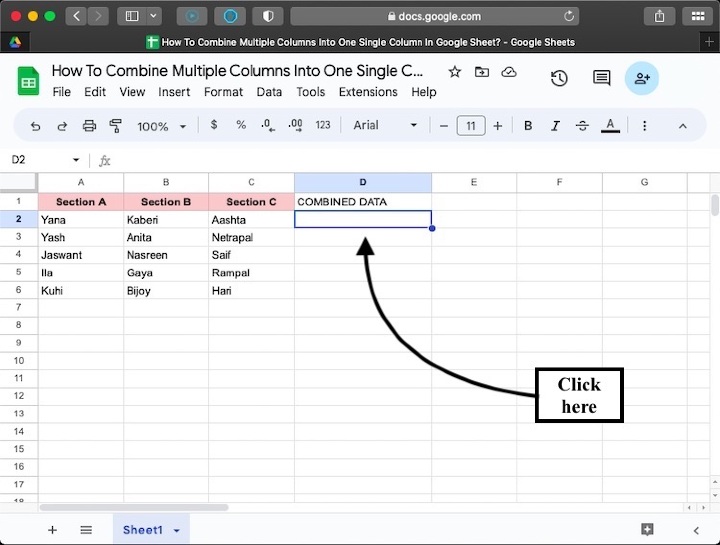The width and height of the screenshot is (720, 545).
Task: Open the text color picker
Action: 610,126
